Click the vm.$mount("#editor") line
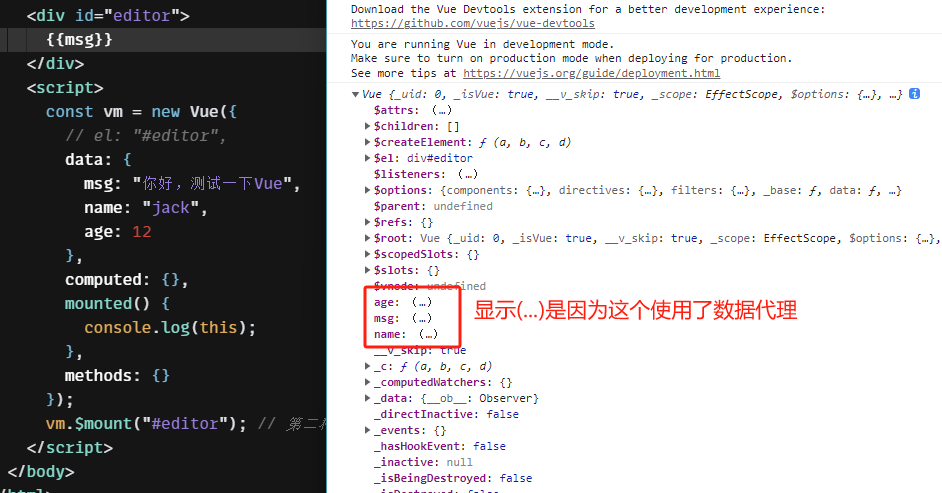This screenshot has width=942, height=493. click(x=146, y=424)
